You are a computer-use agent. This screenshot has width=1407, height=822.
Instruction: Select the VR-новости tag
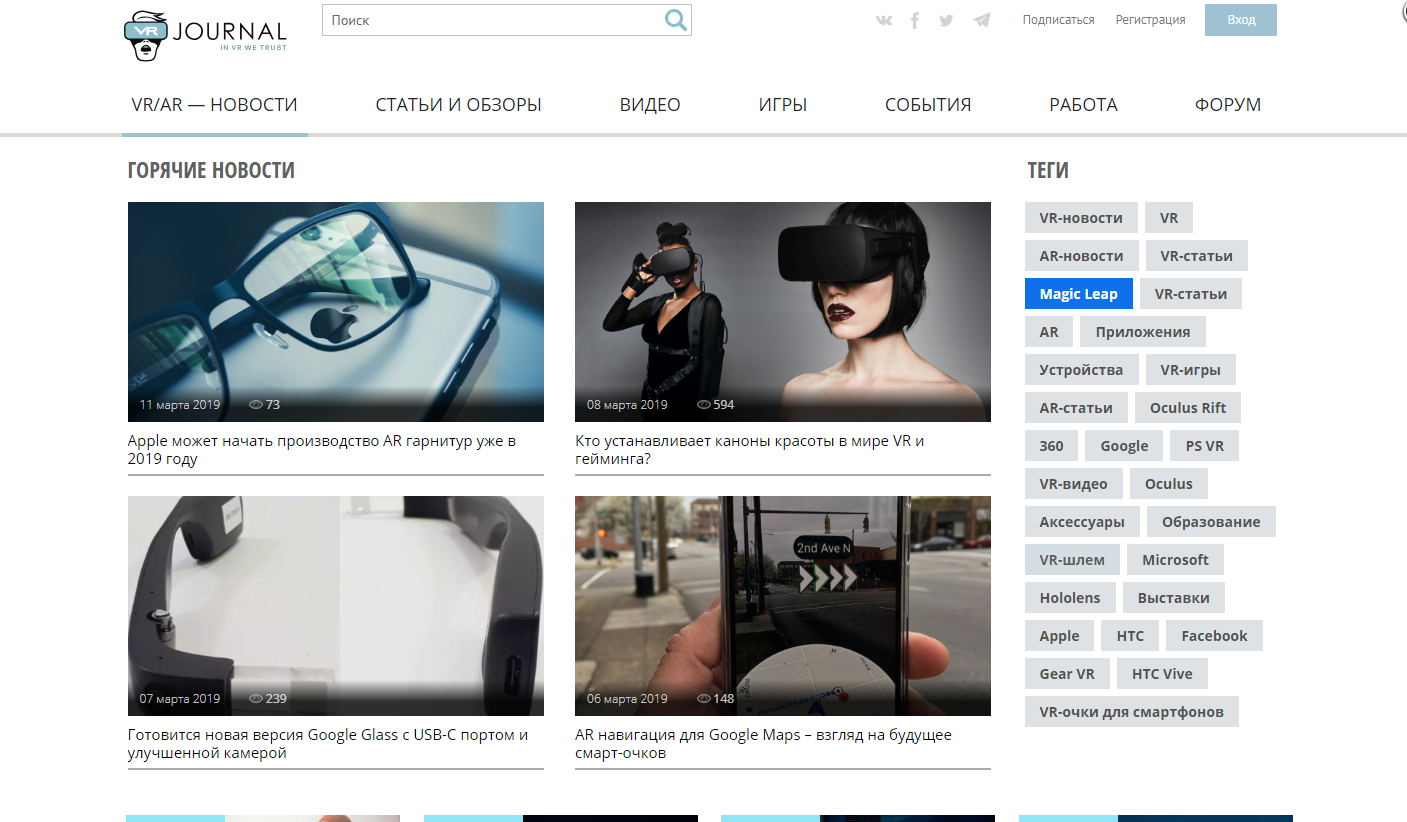click(x=1081, y=218)
